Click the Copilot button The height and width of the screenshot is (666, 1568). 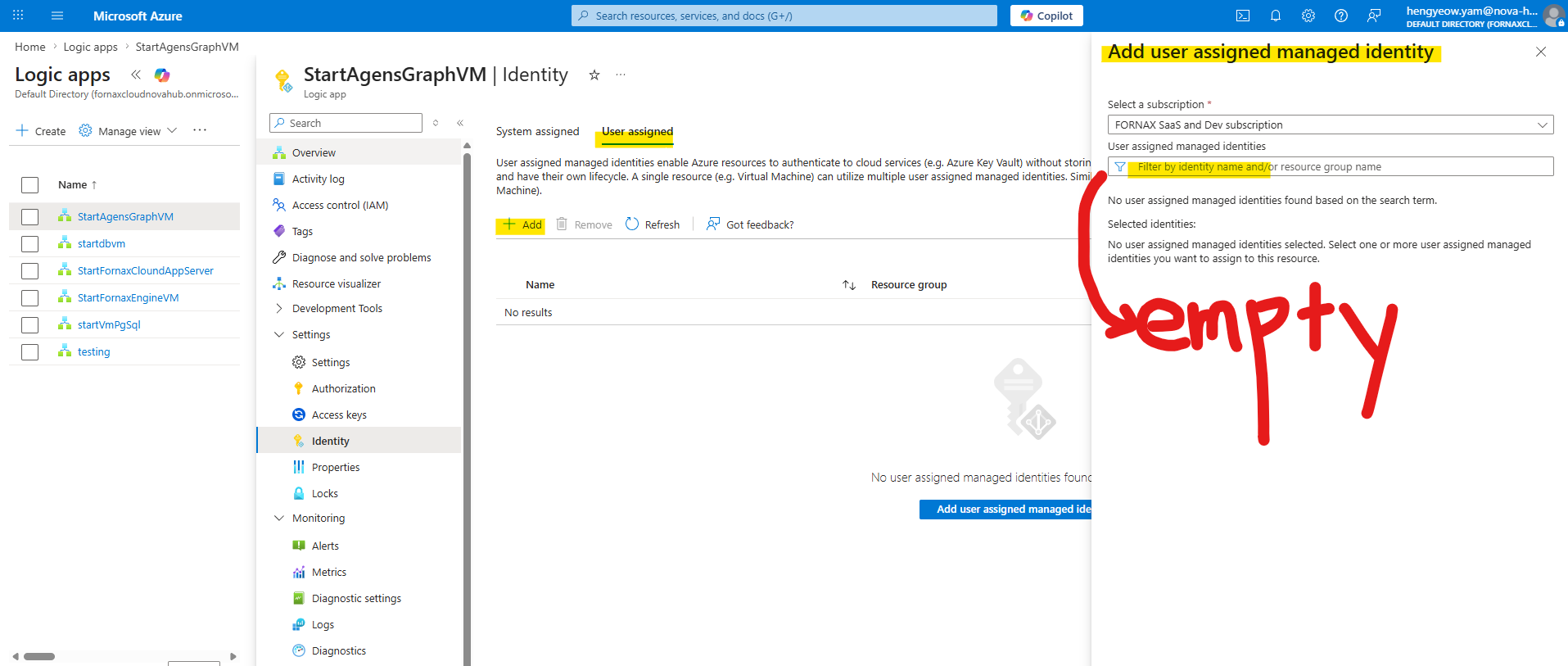(x=1046, y=16)
